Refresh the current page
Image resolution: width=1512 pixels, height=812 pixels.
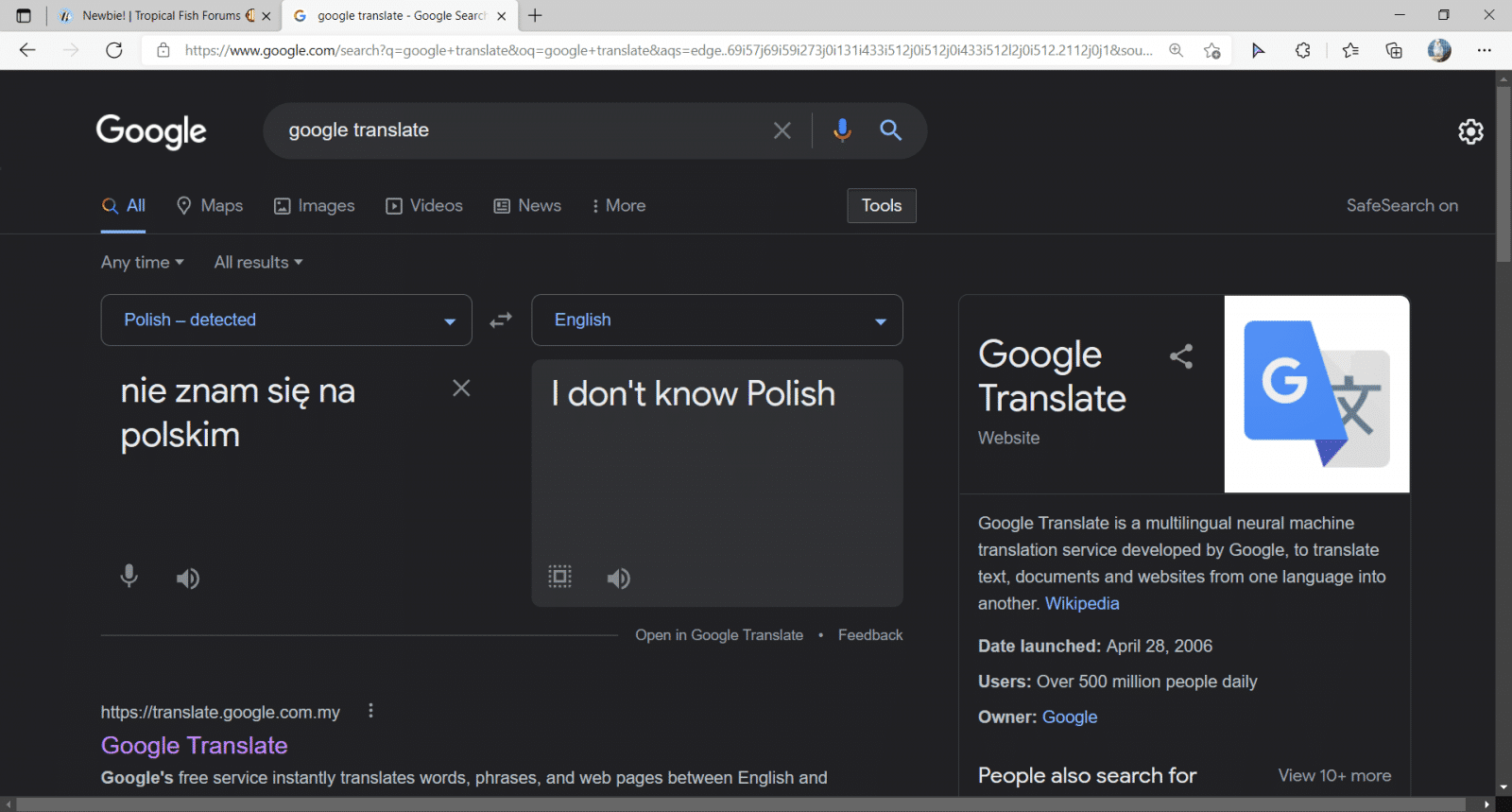click(114, 50)
